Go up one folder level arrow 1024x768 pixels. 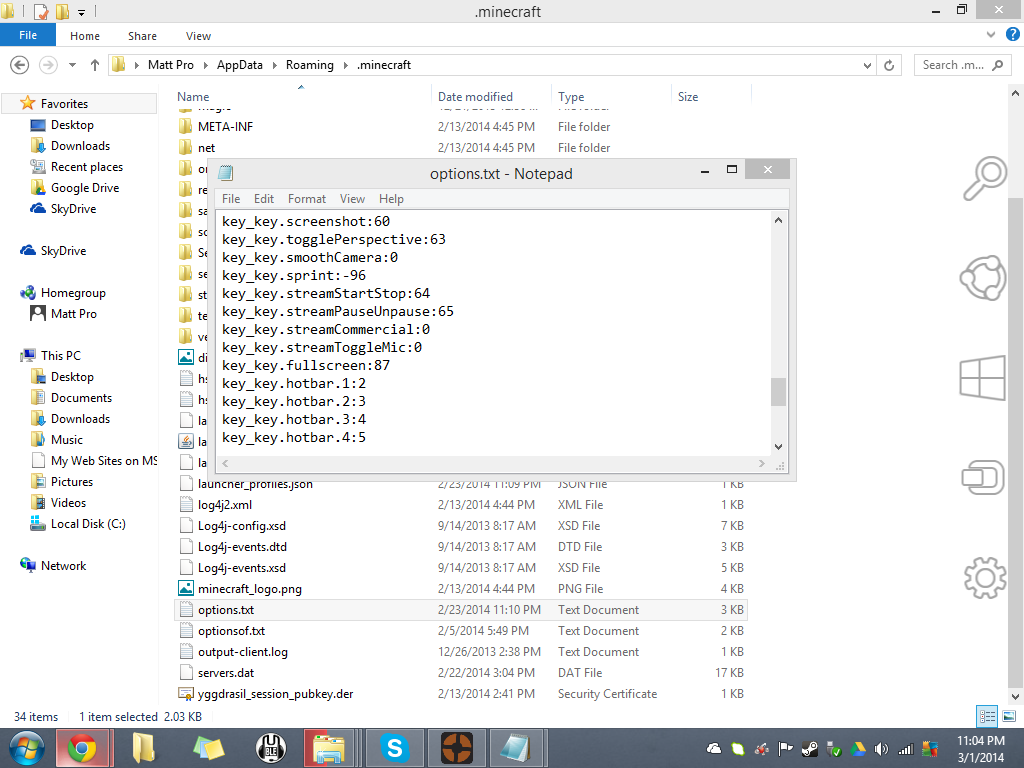(95, 65)
